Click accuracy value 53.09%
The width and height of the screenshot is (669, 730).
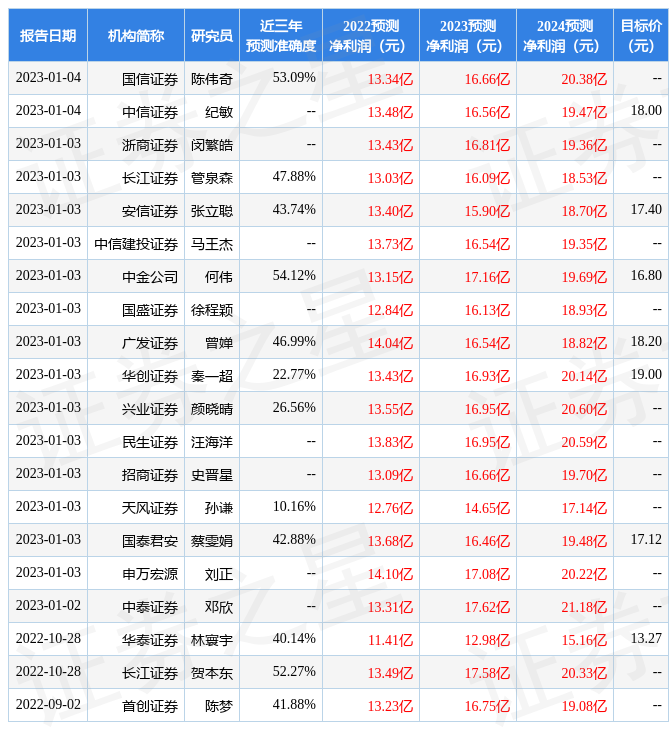(294, 78)
